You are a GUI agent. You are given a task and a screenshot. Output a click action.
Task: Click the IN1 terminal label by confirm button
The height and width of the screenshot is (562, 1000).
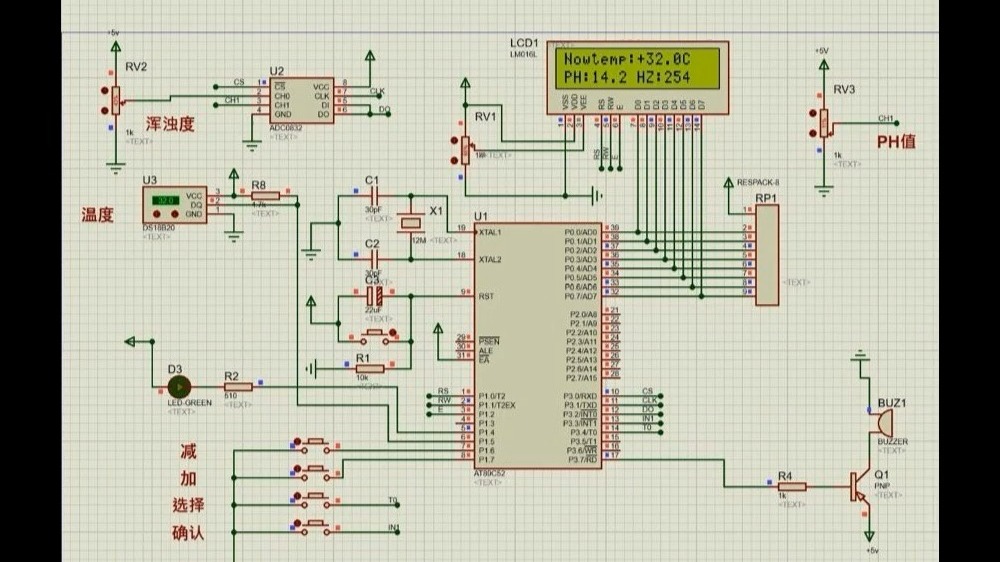point(393,528)
